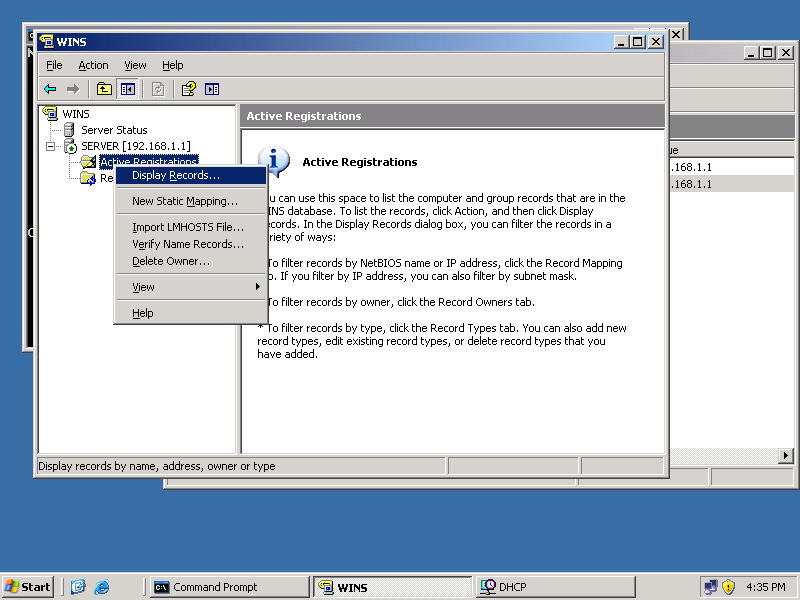
Task: Open the Help menu in menu bar
Action: tap(172, 65)
